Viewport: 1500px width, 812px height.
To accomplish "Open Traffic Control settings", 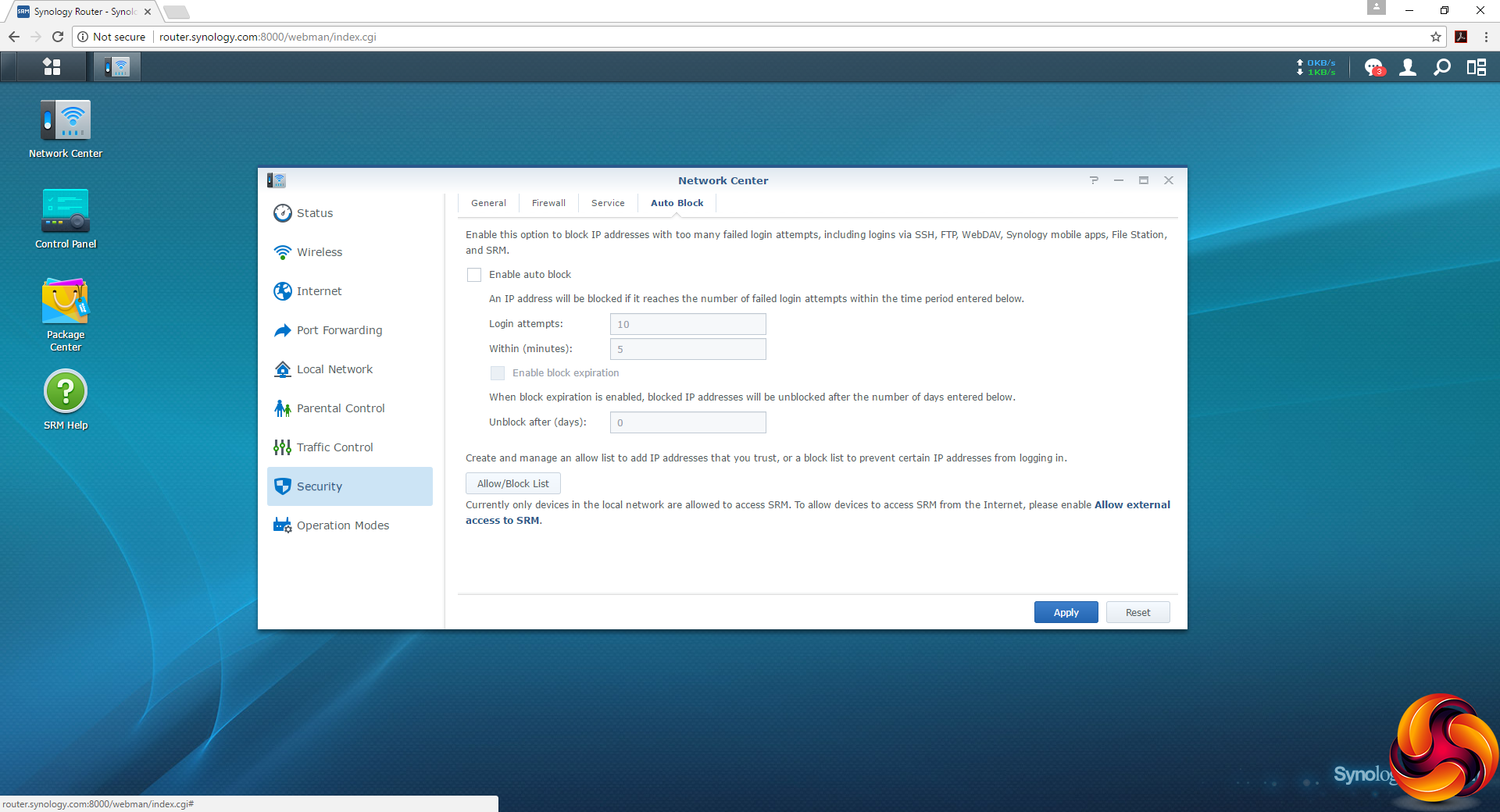I will pos(350,447).
